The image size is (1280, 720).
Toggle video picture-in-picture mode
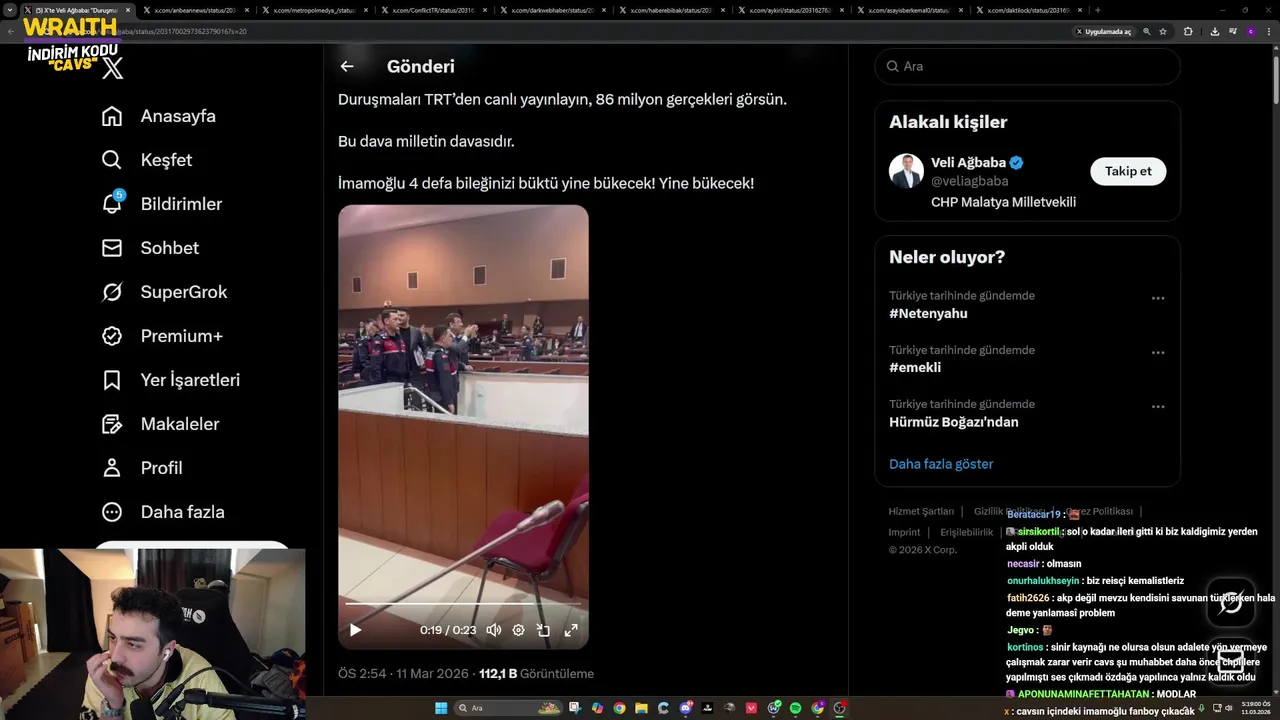pos(543,630)
